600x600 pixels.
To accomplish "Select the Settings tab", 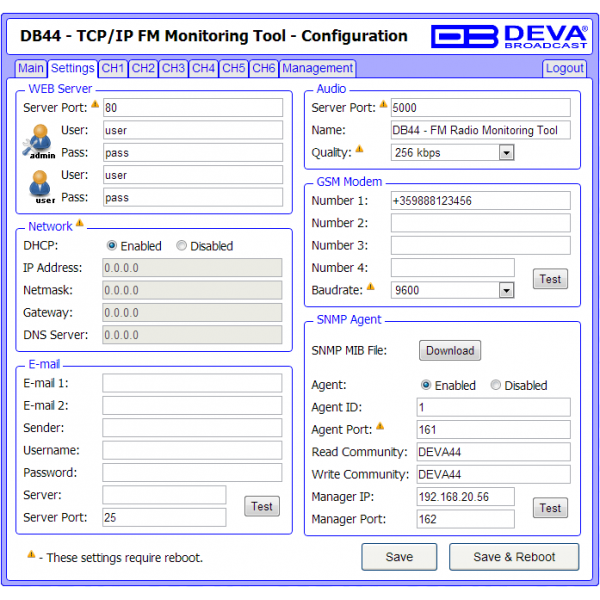I will [73, 68].
